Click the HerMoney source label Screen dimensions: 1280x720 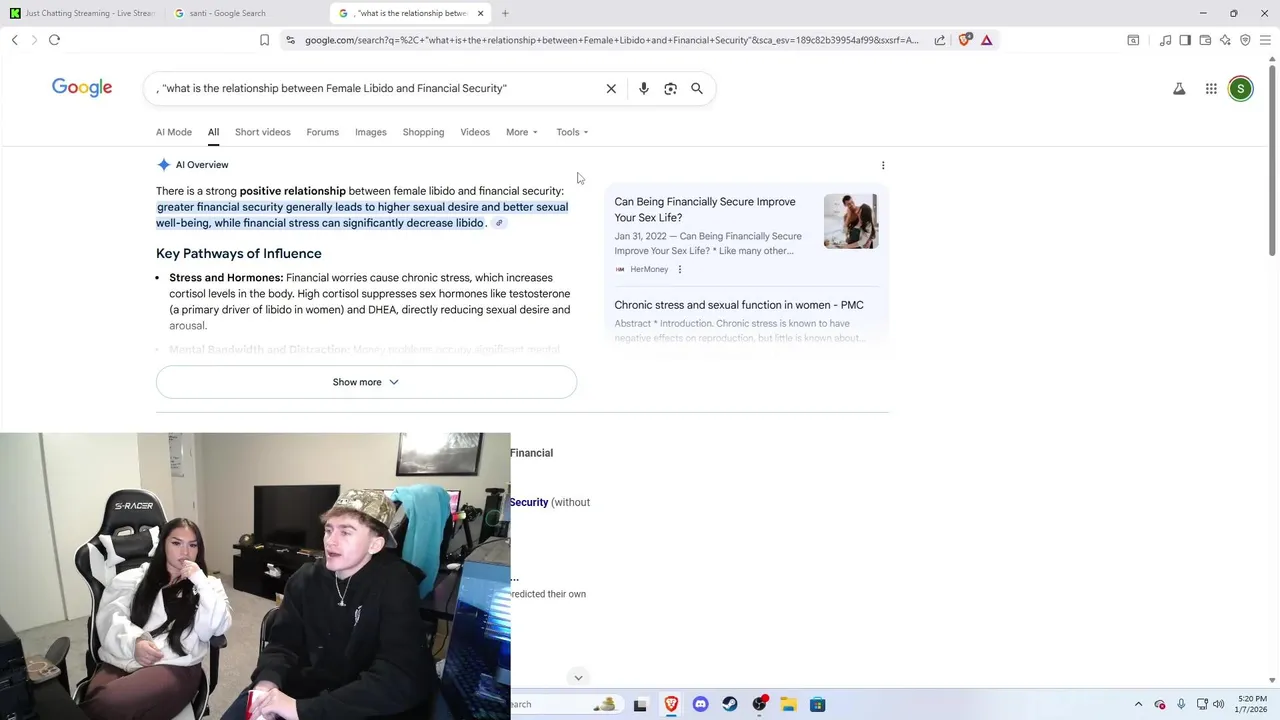coord(649,269)
